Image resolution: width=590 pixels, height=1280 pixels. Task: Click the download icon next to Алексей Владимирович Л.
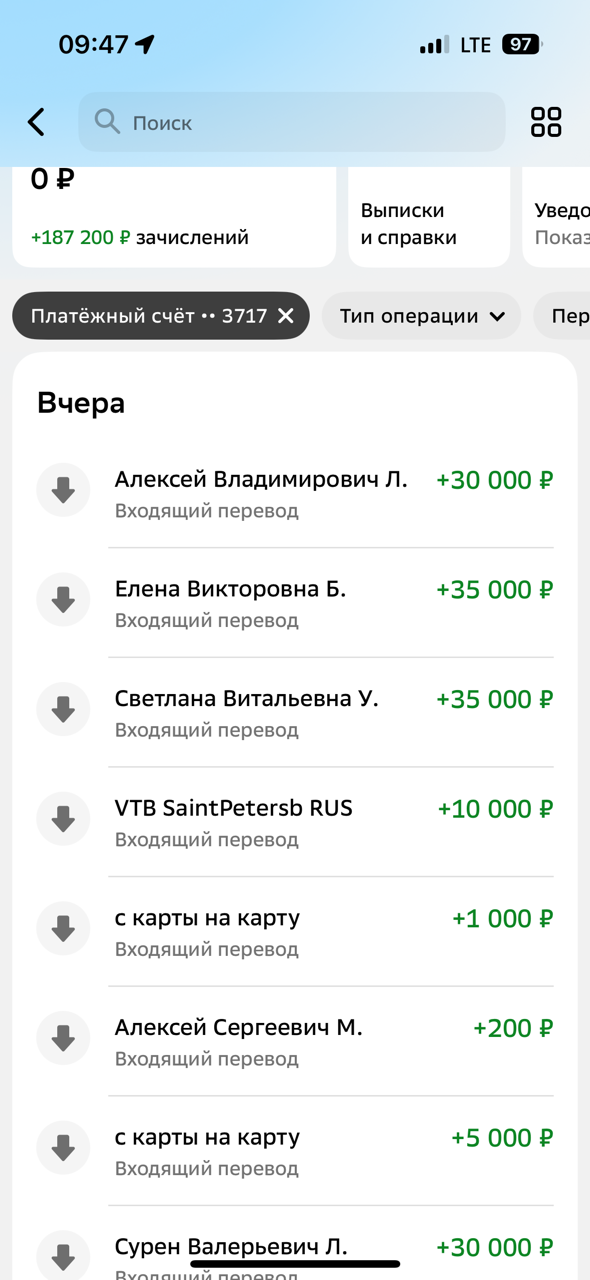(63, 489)
